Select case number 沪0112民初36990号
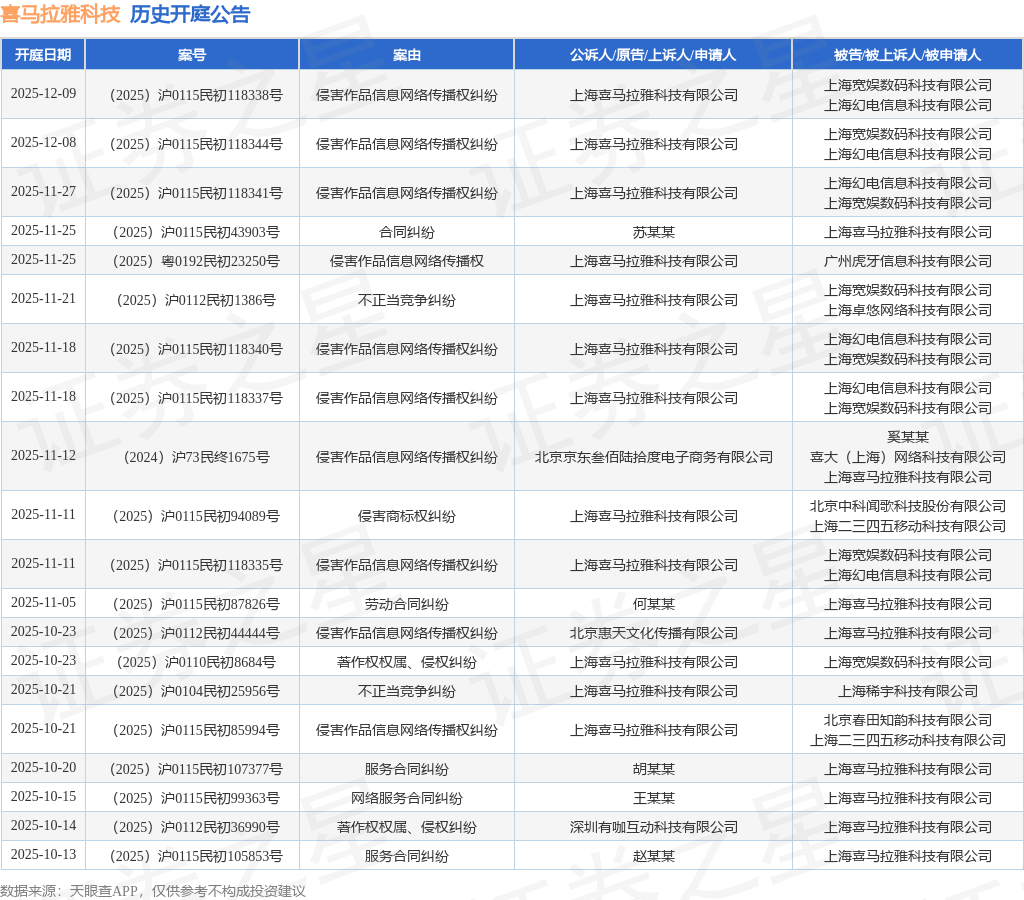Image resolution: width=1024 pixels, height=900 pixels. coord(196,828)
